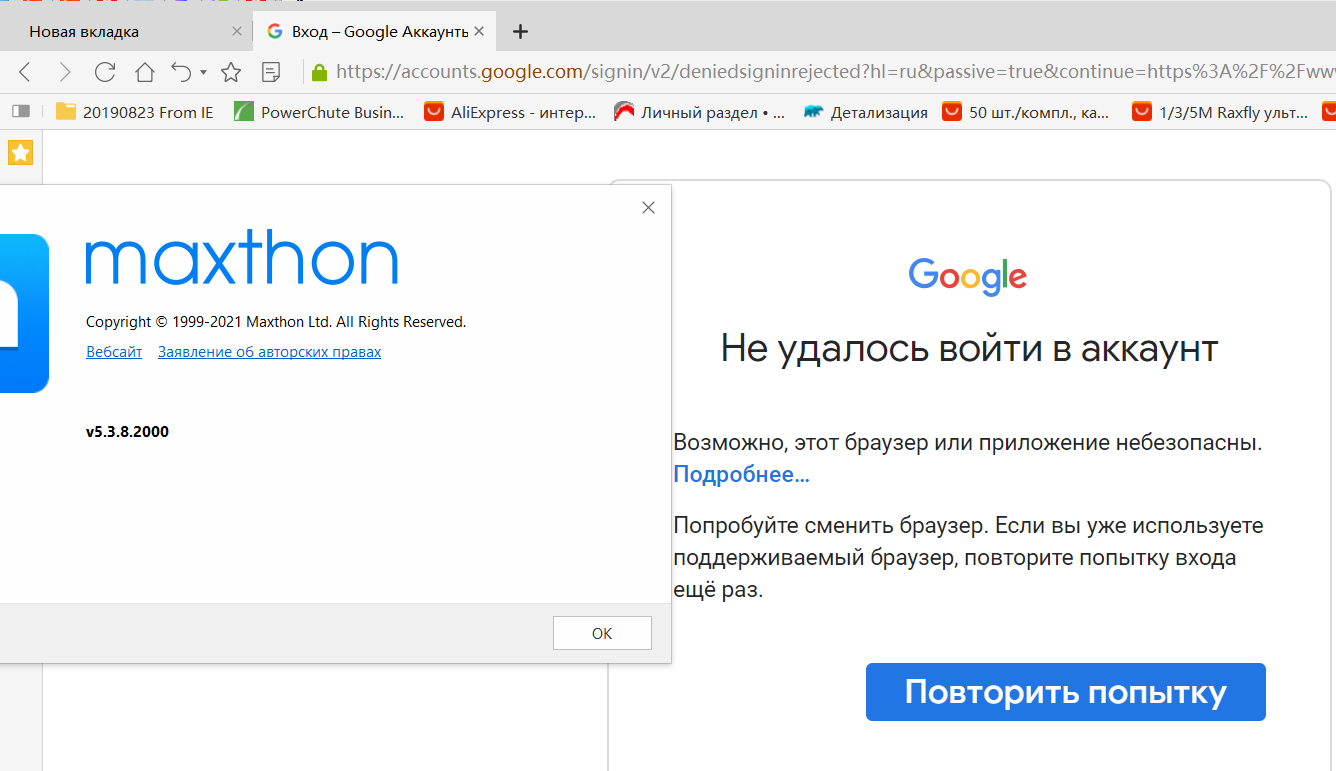
Task: Click the version text v5.3.8.2000
Action: tap(127, 432)
